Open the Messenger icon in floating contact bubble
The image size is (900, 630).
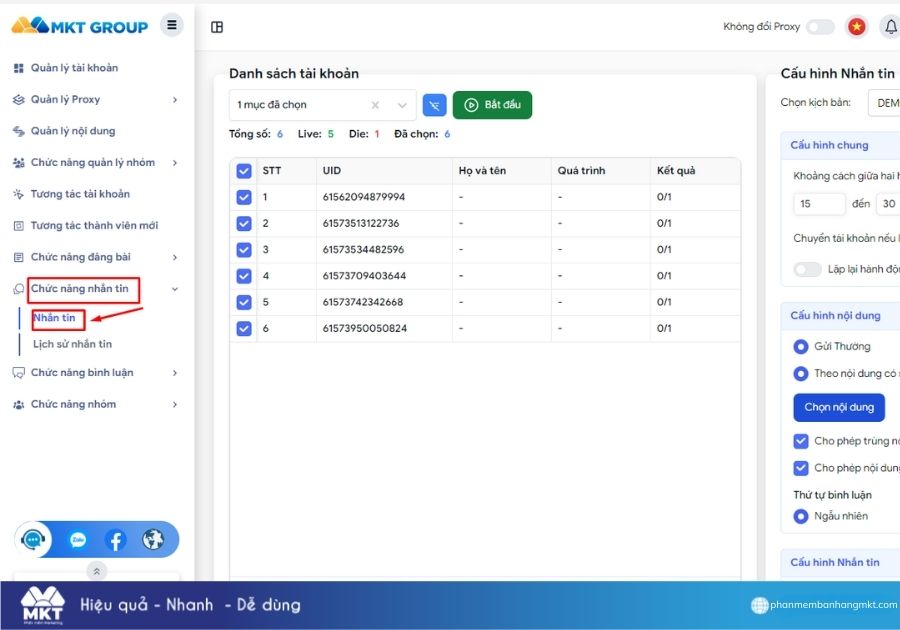(x=78, y=539)
